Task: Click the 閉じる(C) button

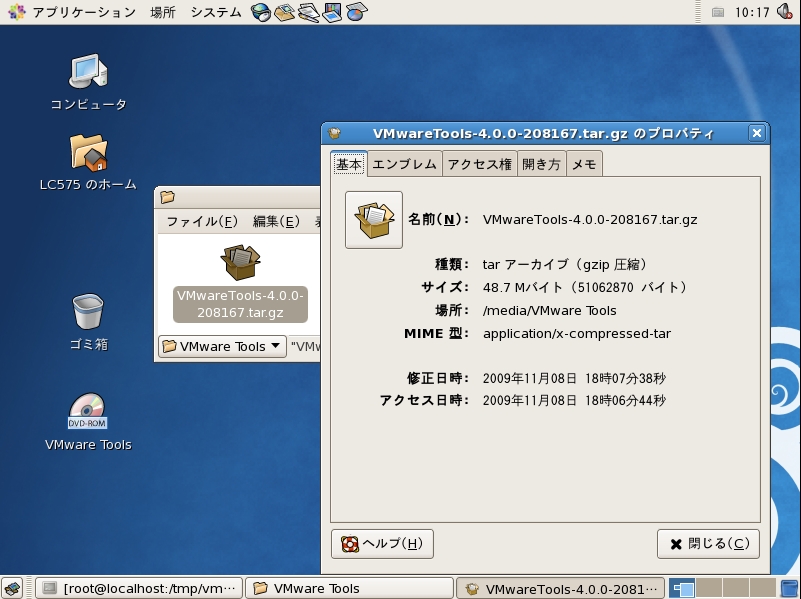Action: (708, 544)
